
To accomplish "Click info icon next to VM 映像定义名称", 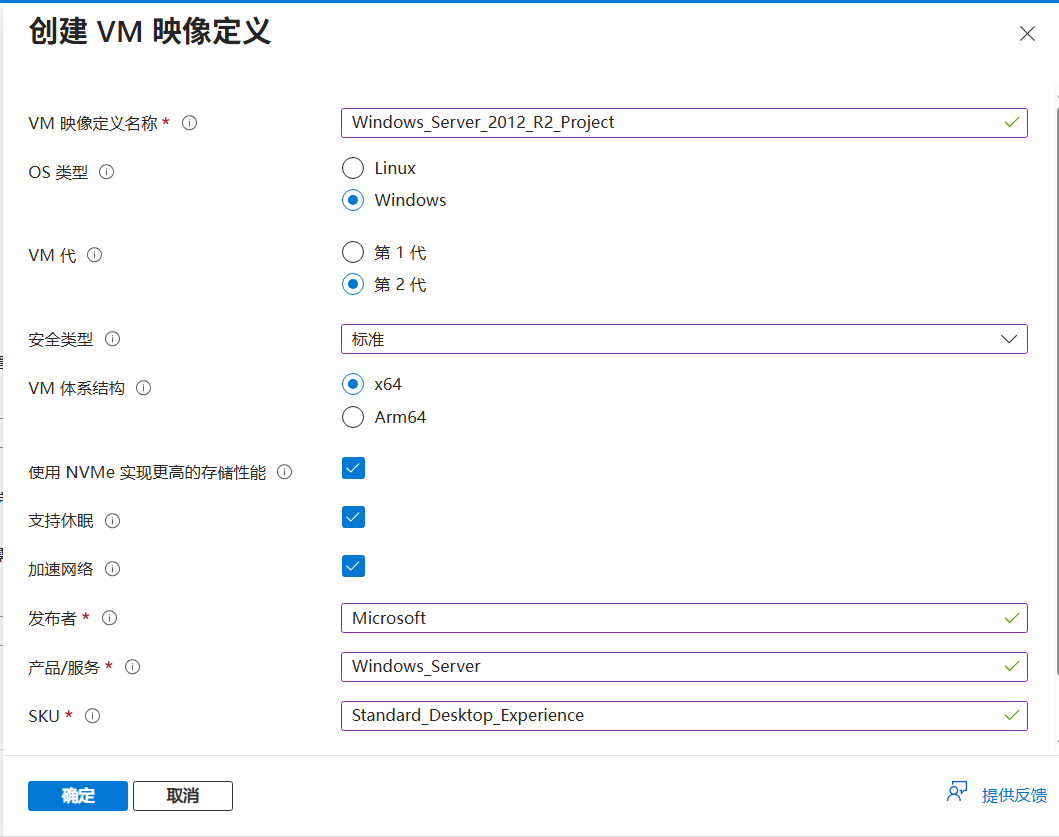I will coord(189,123).
